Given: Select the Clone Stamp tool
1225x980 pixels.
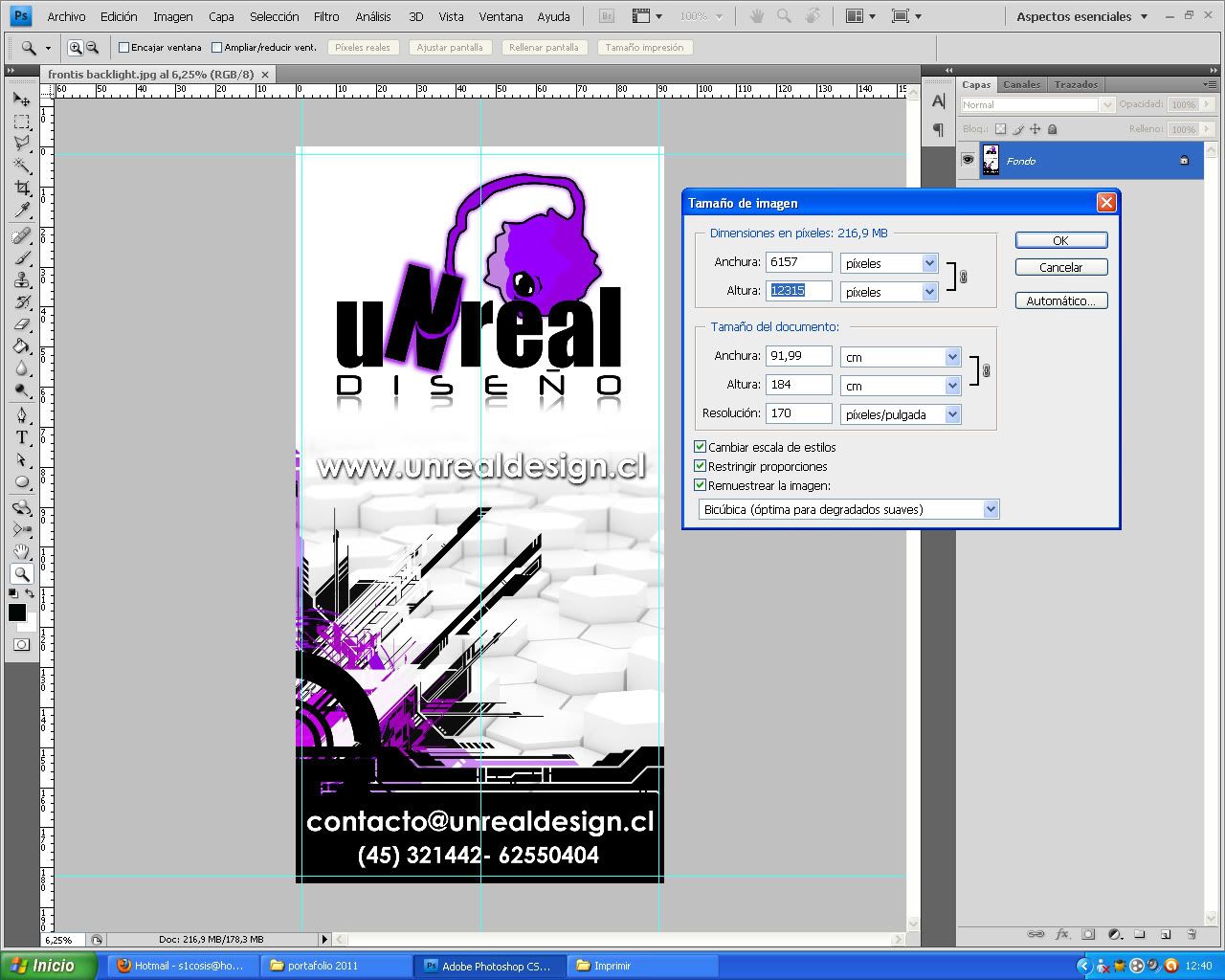Looking at the screenshot, I should pyautogui.click(x=21, y=279).
